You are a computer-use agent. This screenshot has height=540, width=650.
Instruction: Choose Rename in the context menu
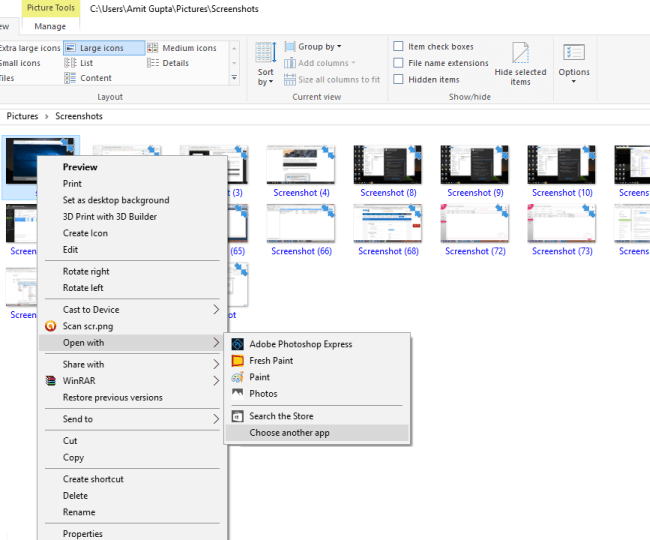(79, 512)
